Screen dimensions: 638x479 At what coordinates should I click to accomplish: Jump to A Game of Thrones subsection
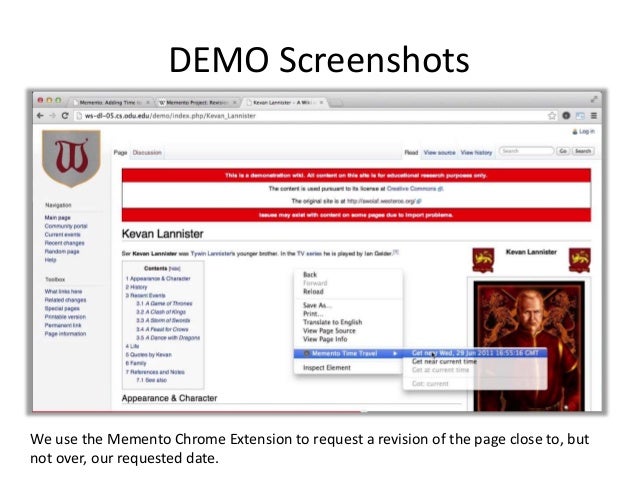coord(164,304)
